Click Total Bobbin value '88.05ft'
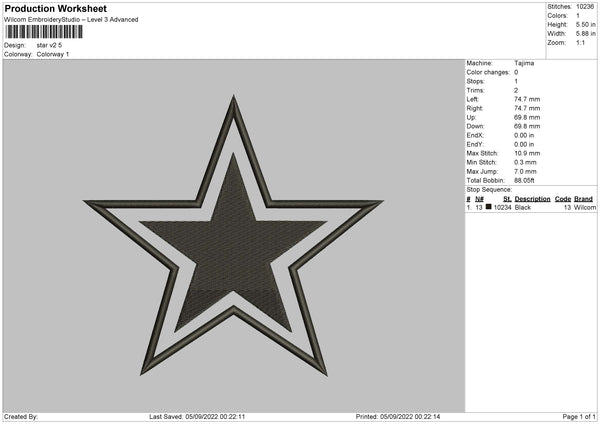The height and width of the screenshot is (424, 600). coord(524,180)
